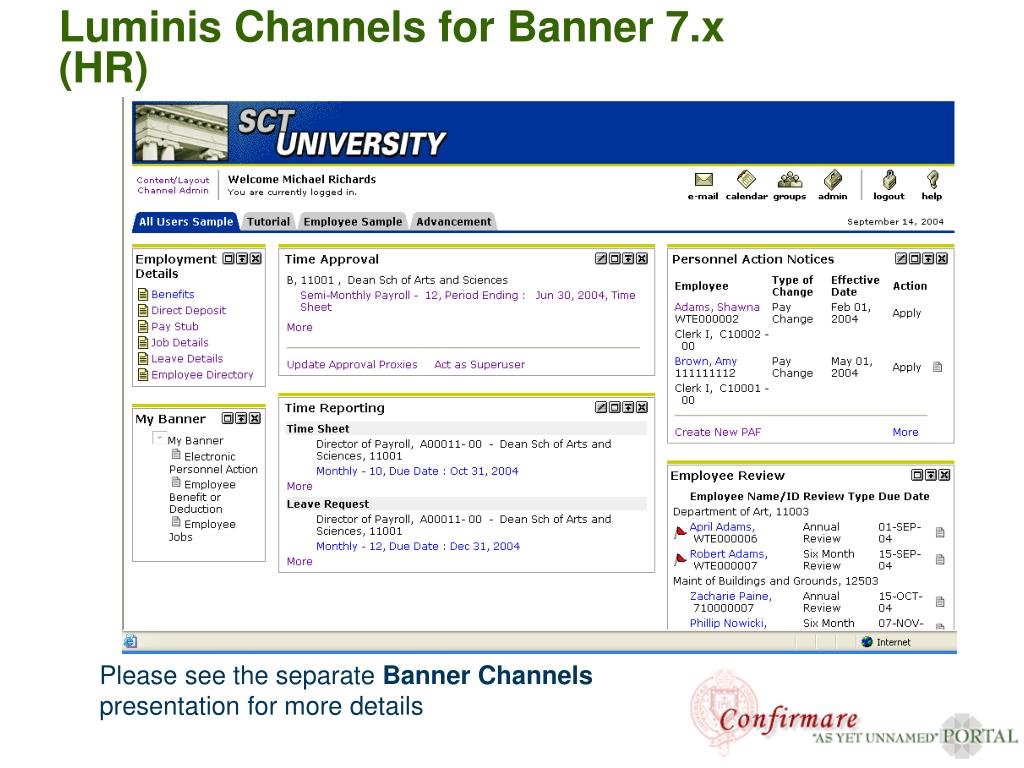Click More under Time Approval
Screen dimensions: 1024x768
299,327
